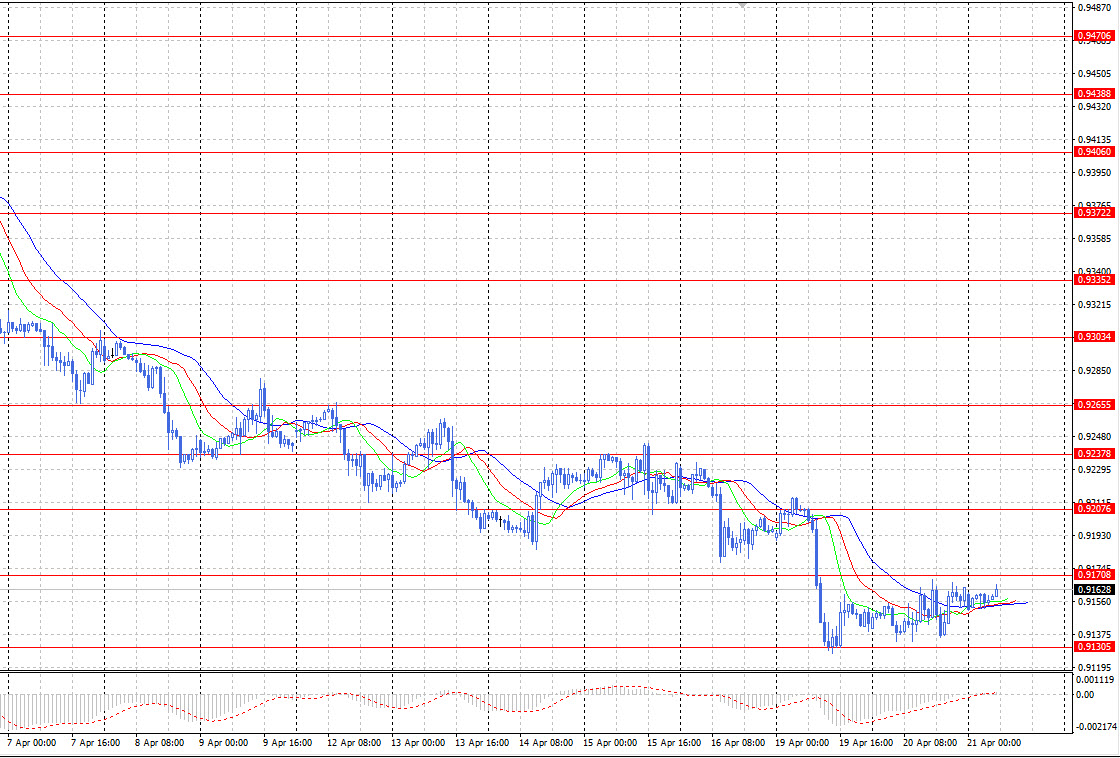Click the 21 Apr 00:00 time label
Viewport: 1120px width, 758px height.
coord(994,743)
